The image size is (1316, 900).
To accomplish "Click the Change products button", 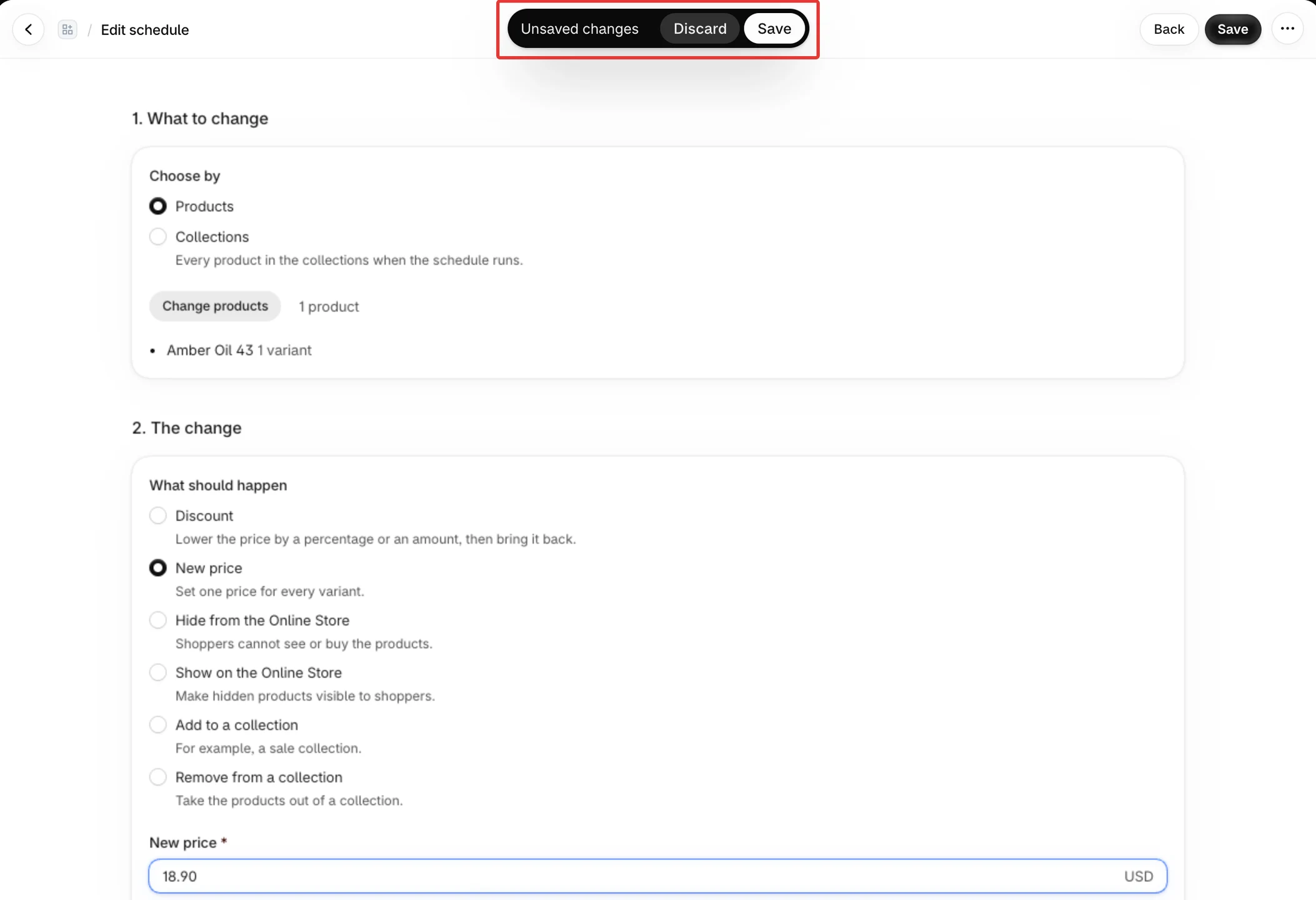I will coord(215,306).
